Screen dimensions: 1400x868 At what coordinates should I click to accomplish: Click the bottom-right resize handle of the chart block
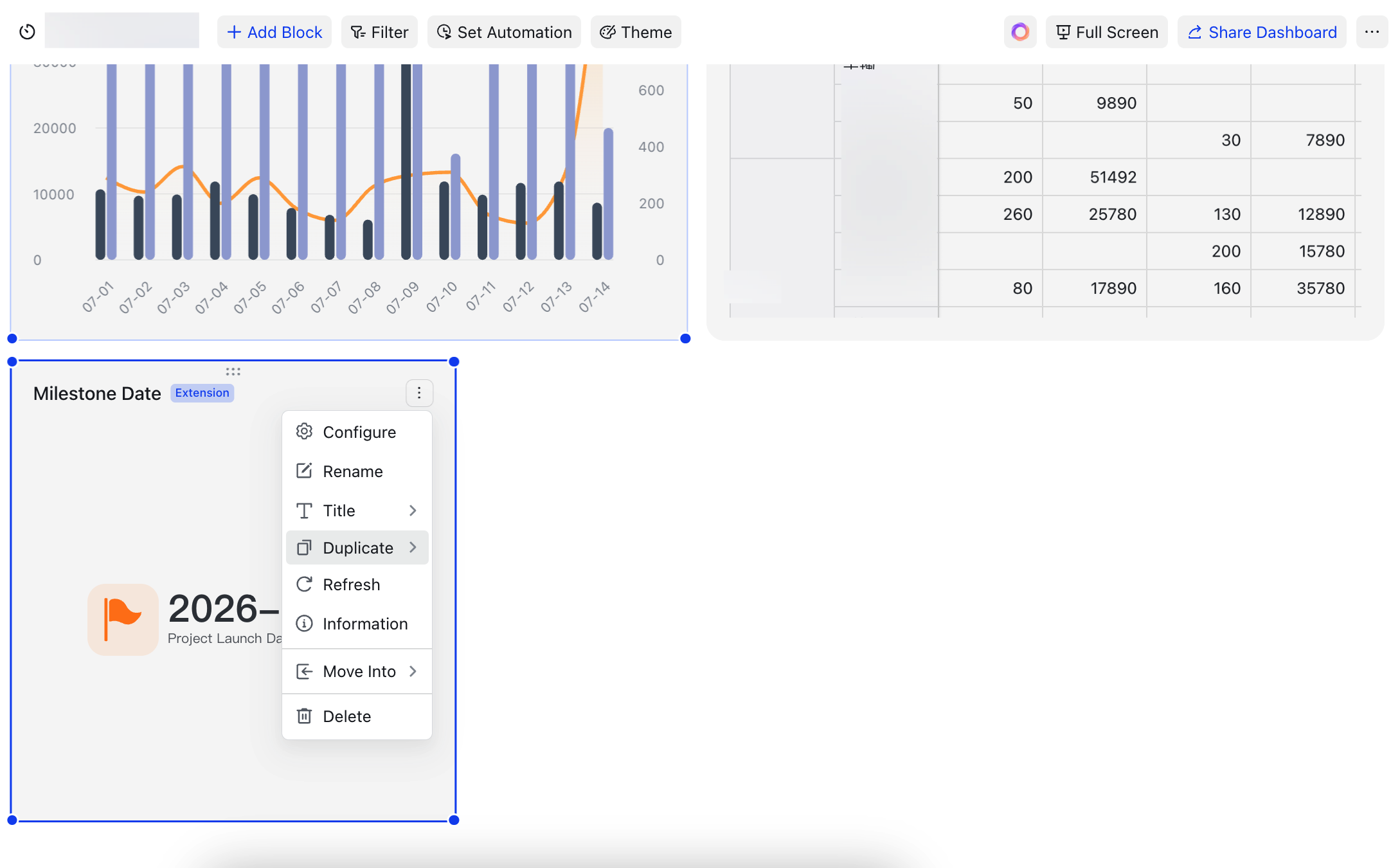click(685, 339)
